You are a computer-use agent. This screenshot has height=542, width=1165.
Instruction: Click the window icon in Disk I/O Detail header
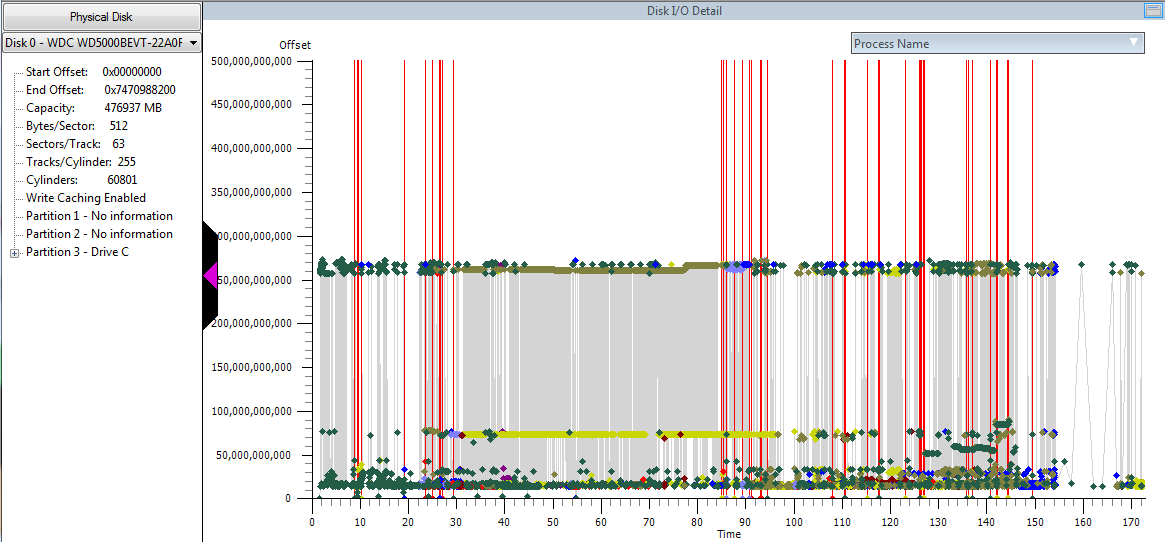pyautogui.click(x=1152, y=11)
